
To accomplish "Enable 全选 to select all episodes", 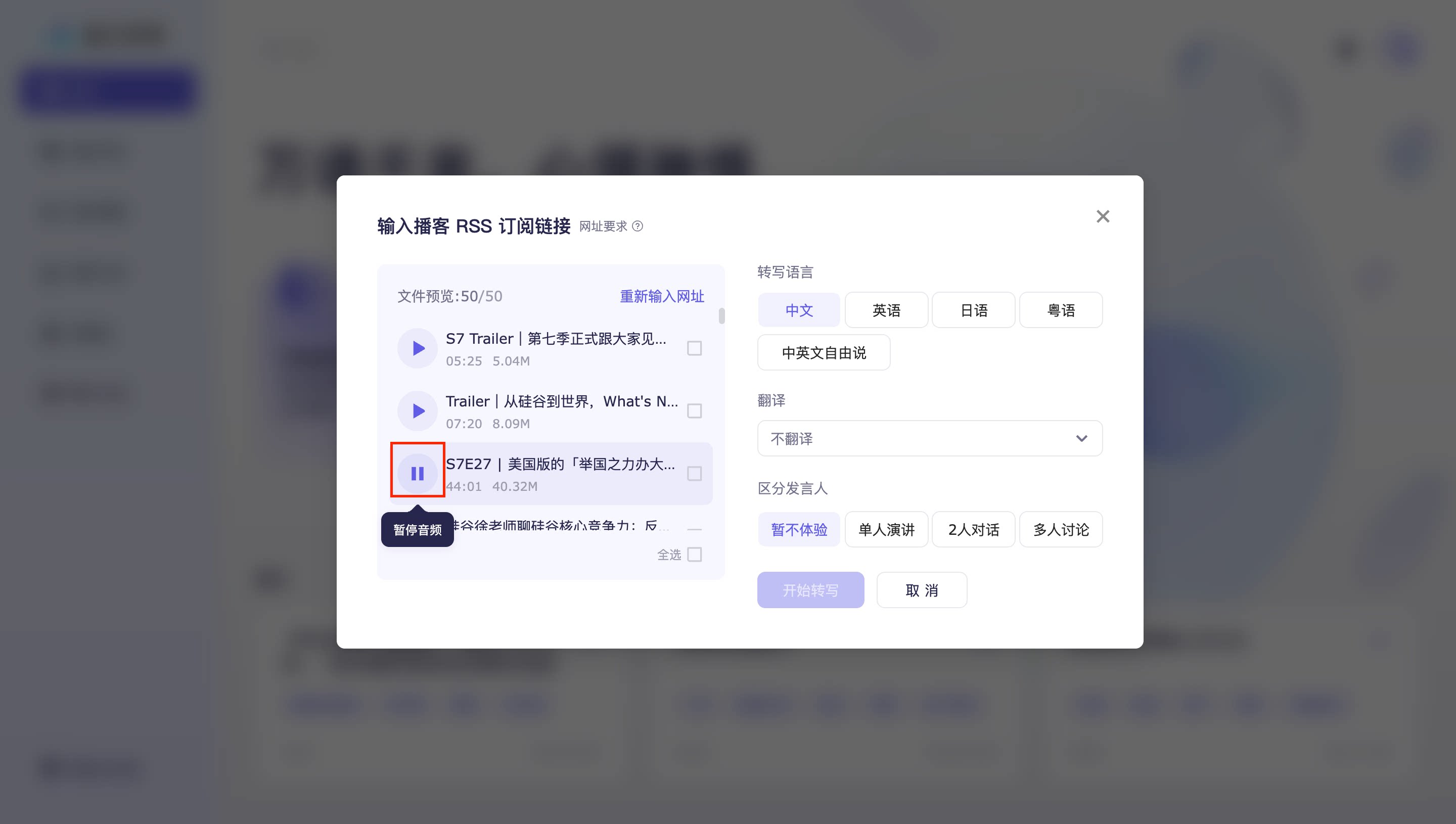I will (x=694, y=555).
